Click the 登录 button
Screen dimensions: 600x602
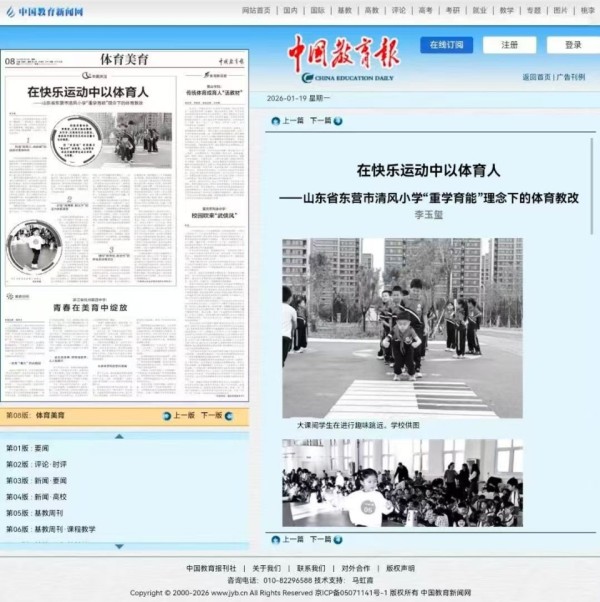pos(574,45)
